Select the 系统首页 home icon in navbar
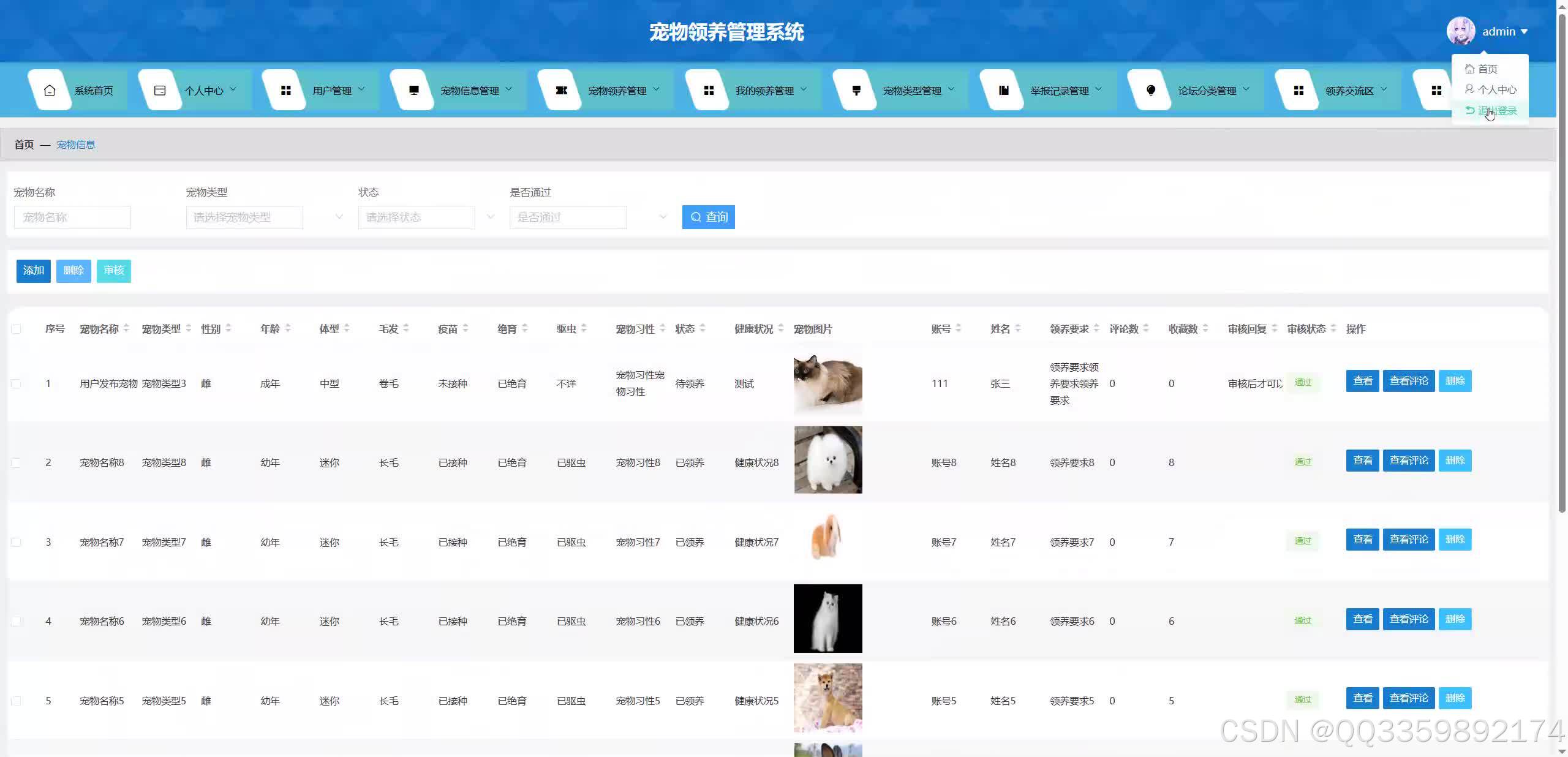The width and height of the screenshot is (1568, 757). [x=49, y=89]
